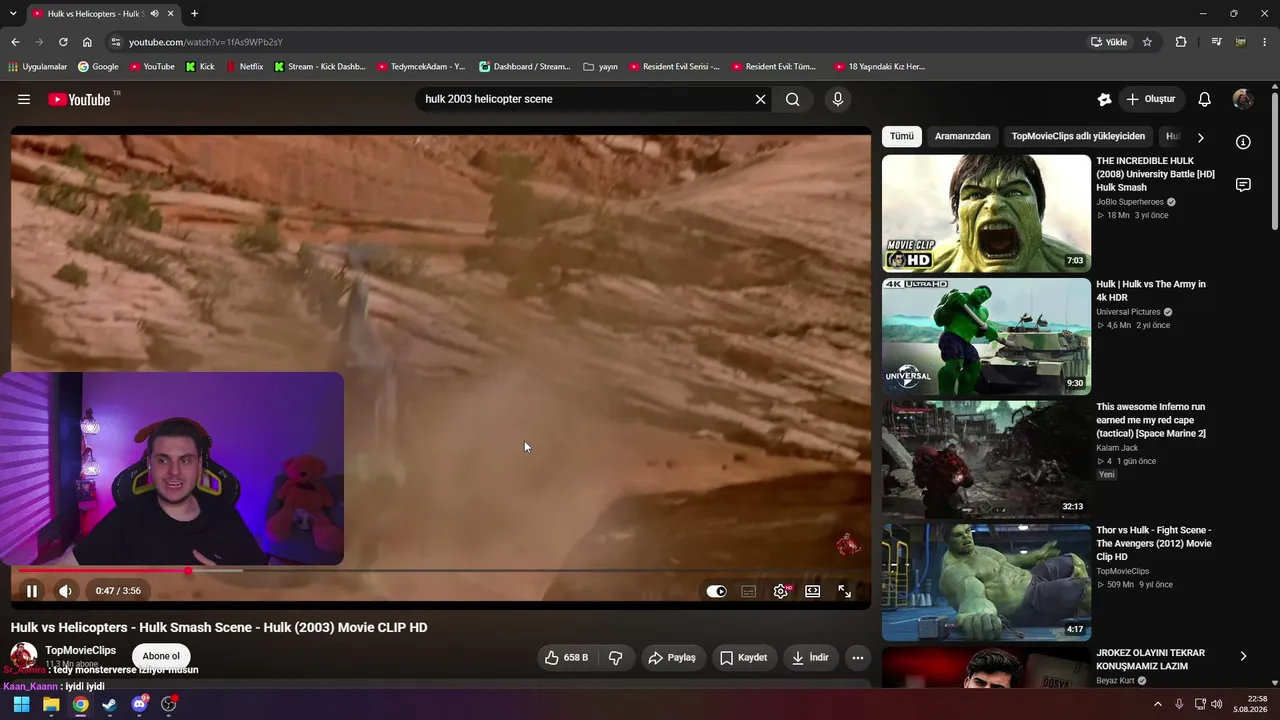Screen dimensions: 1280x720
Task: Click the star-shaped icon beside Oluştur
Action: [1104, 99]
